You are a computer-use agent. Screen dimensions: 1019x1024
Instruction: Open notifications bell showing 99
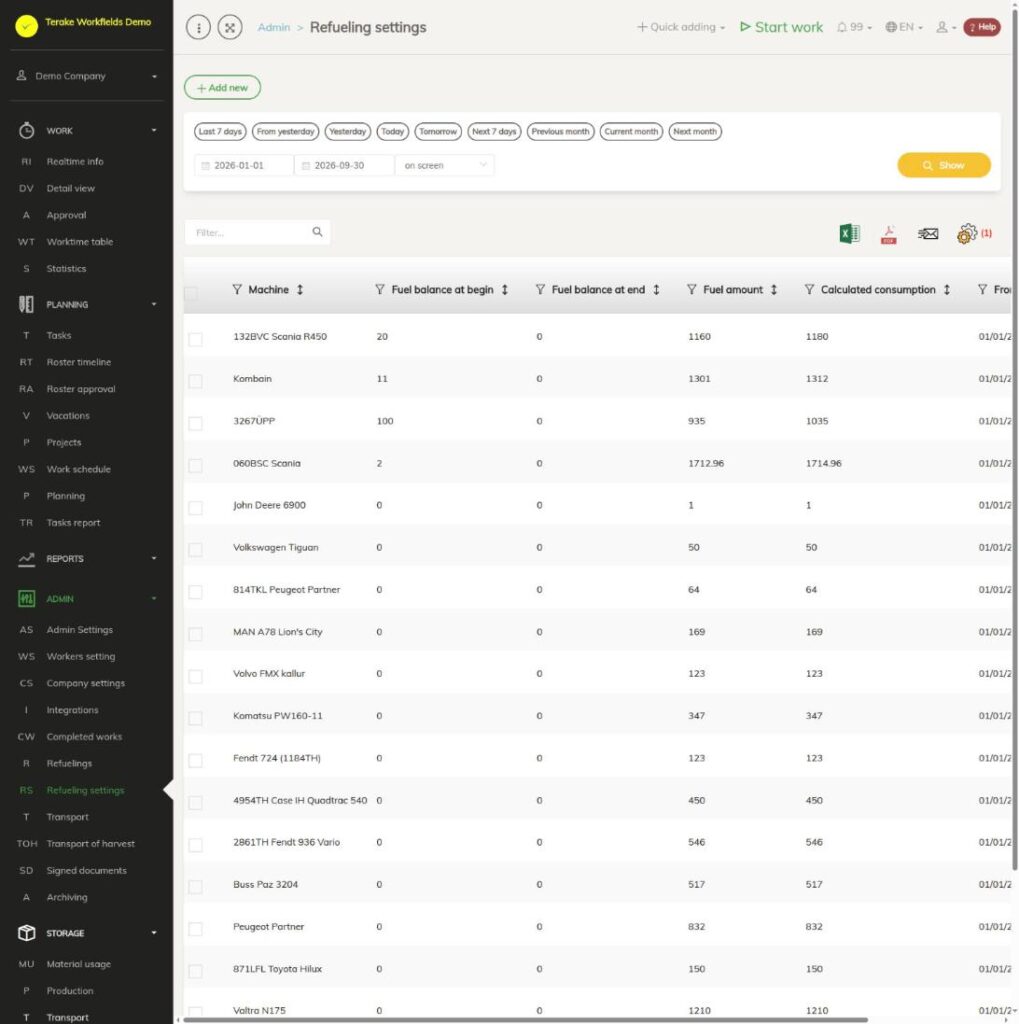pyautogui.click(x=854, y=27)
